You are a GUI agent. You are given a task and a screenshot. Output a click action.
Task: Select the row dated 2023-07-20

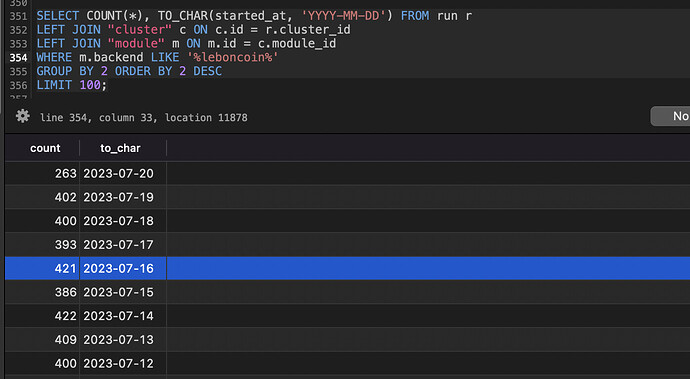point(348,173)
